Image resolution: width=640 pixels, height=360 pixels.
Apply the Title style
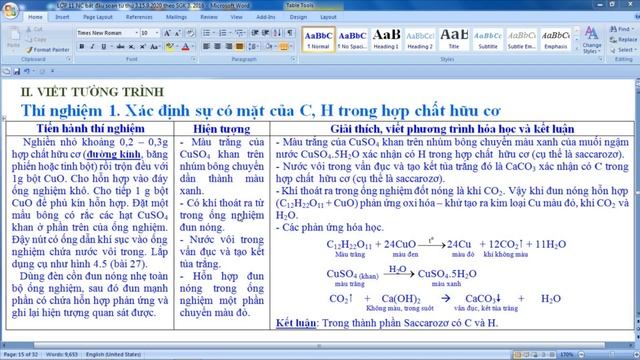tap(454, 39)
